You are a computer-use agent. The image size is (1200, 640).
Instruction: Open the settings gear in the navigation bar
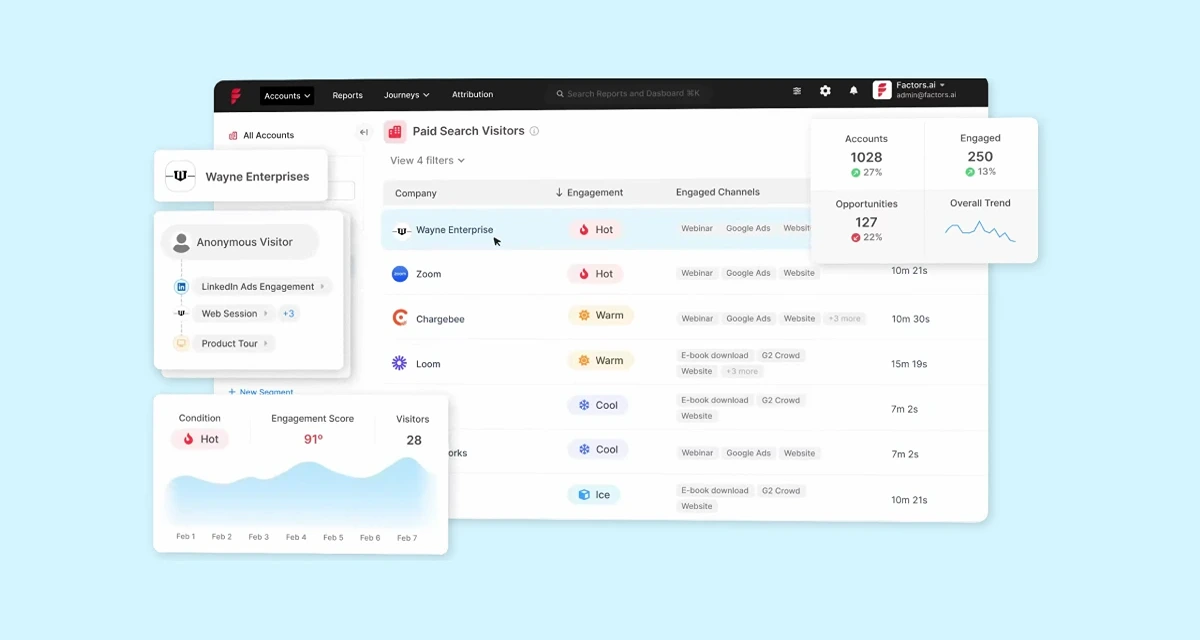tap(825, 90)
